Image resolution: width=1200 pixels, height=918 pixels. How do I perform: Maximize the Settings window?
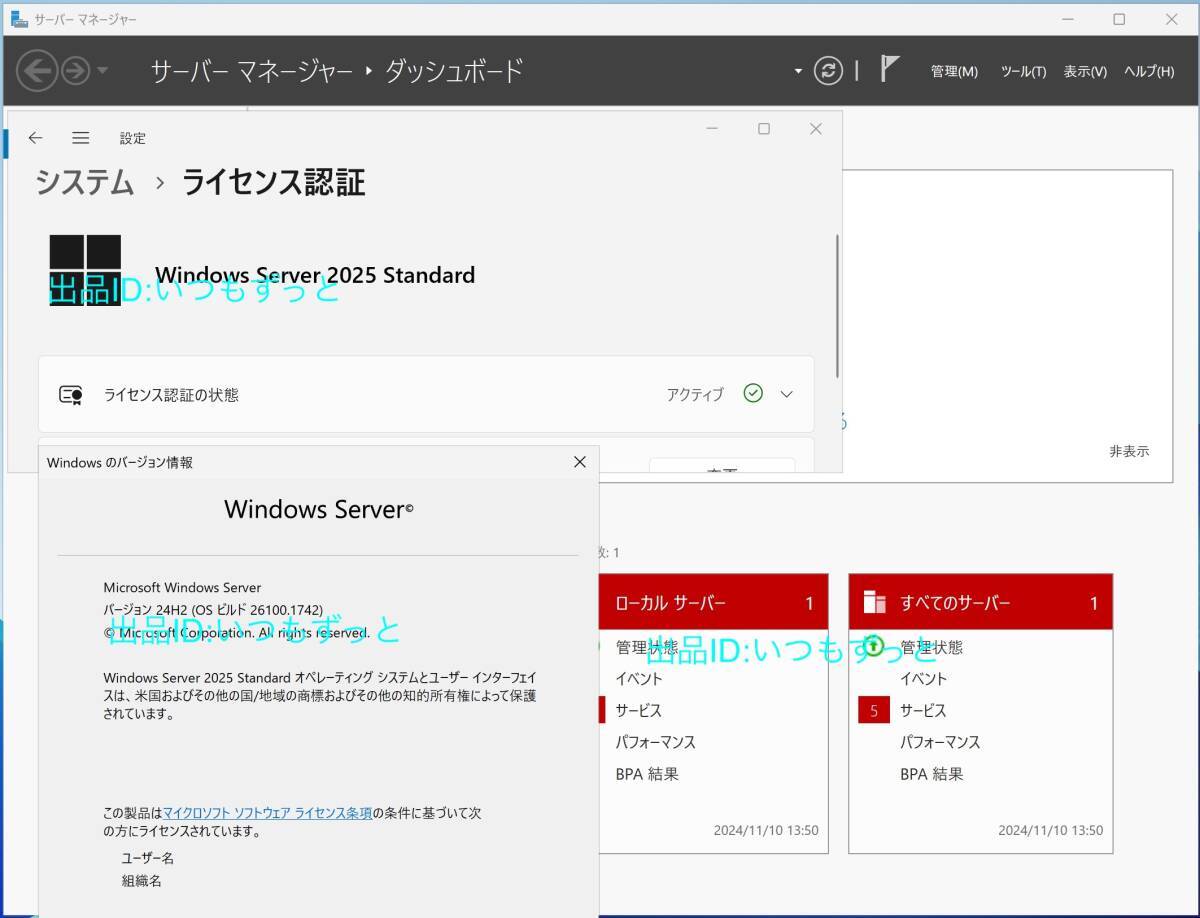(x=764, y=129)
